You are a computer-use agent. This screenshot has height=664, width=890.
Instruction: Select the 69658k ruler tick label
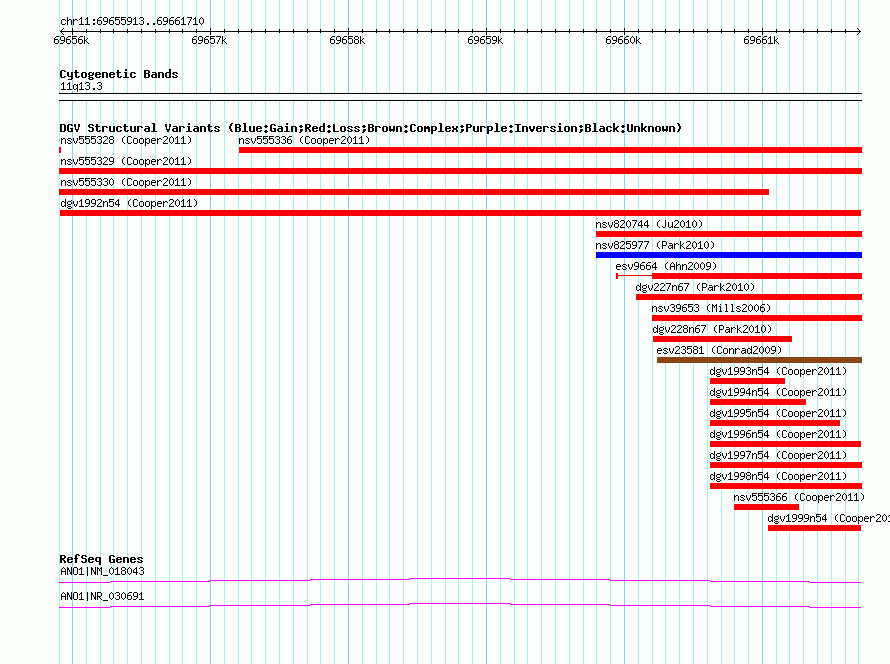click(x=347, y=40)
